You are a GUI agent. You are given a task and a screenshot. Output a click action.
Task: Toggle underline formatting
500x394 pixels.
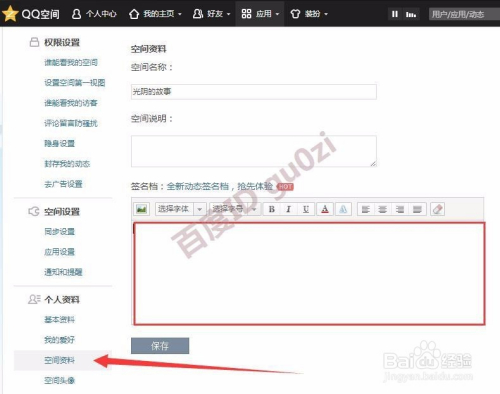pyautogui.click(x=306, y=209)
